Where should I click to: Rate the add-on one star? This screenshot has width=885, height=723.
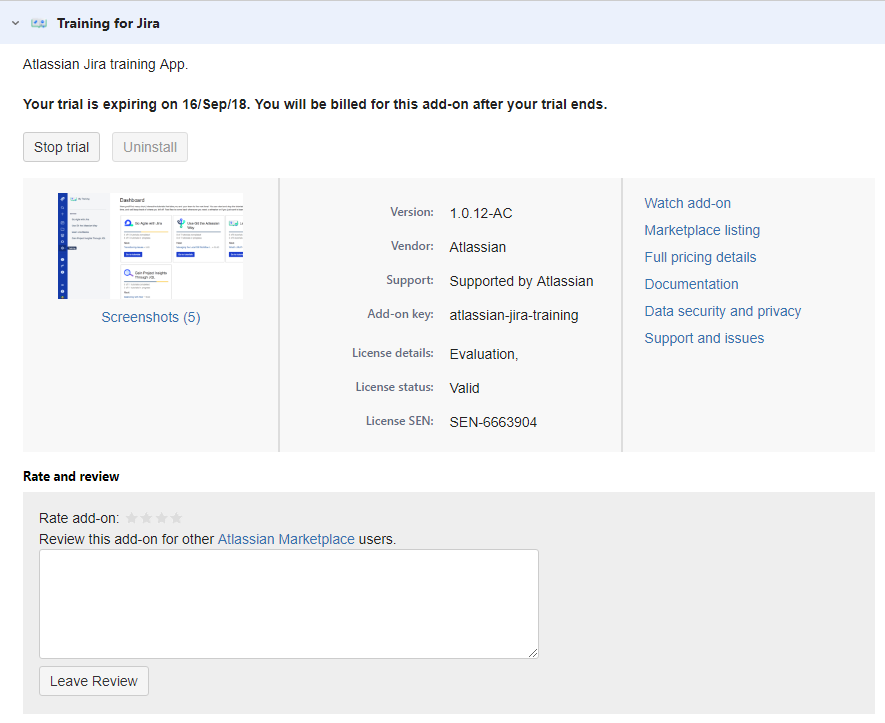[132, 518]
